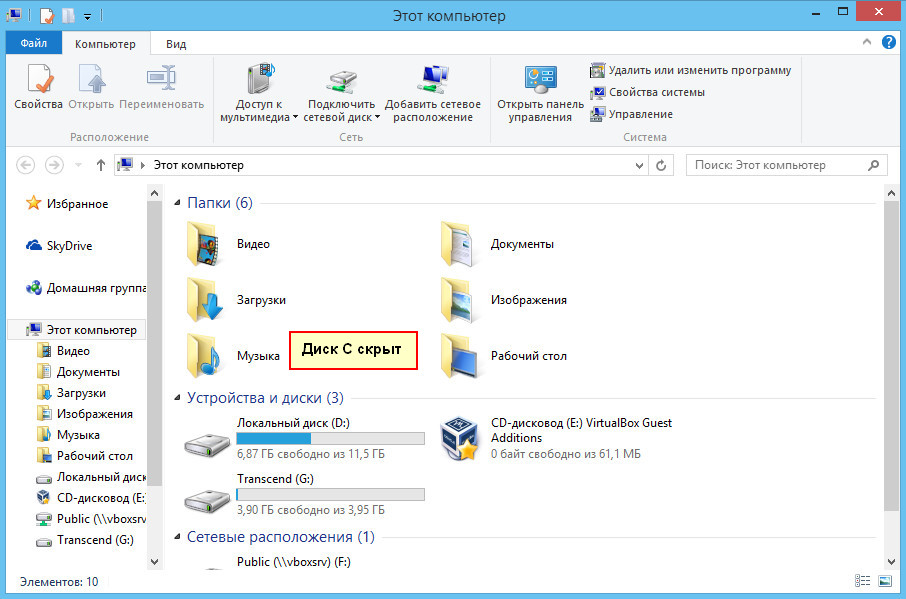Click the Refresh button
This screenshot has width=906, height=599.
coord(661,166)
